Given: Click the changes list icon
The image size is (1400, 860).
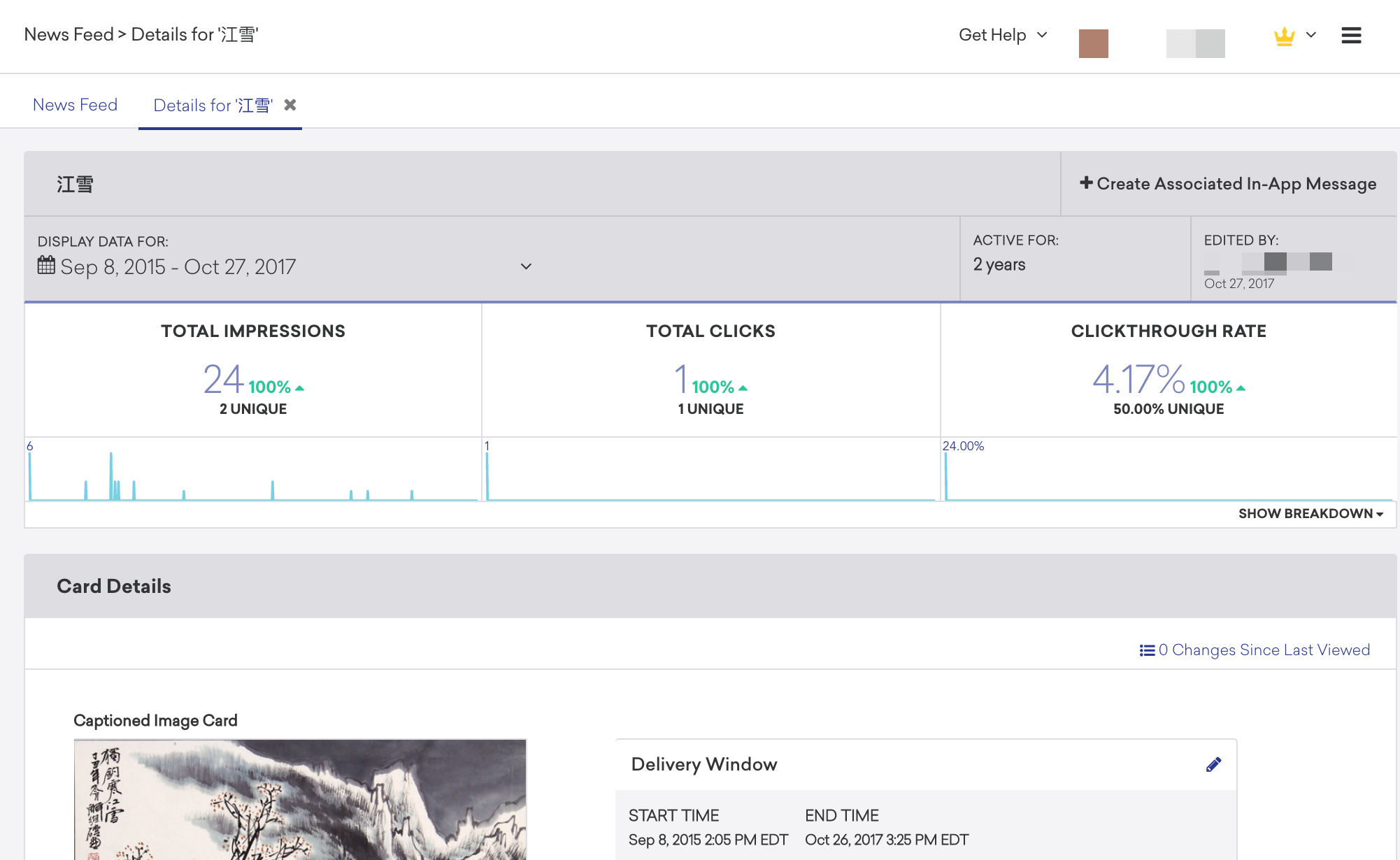Looking at the screenshot, I should point(1147,650).
